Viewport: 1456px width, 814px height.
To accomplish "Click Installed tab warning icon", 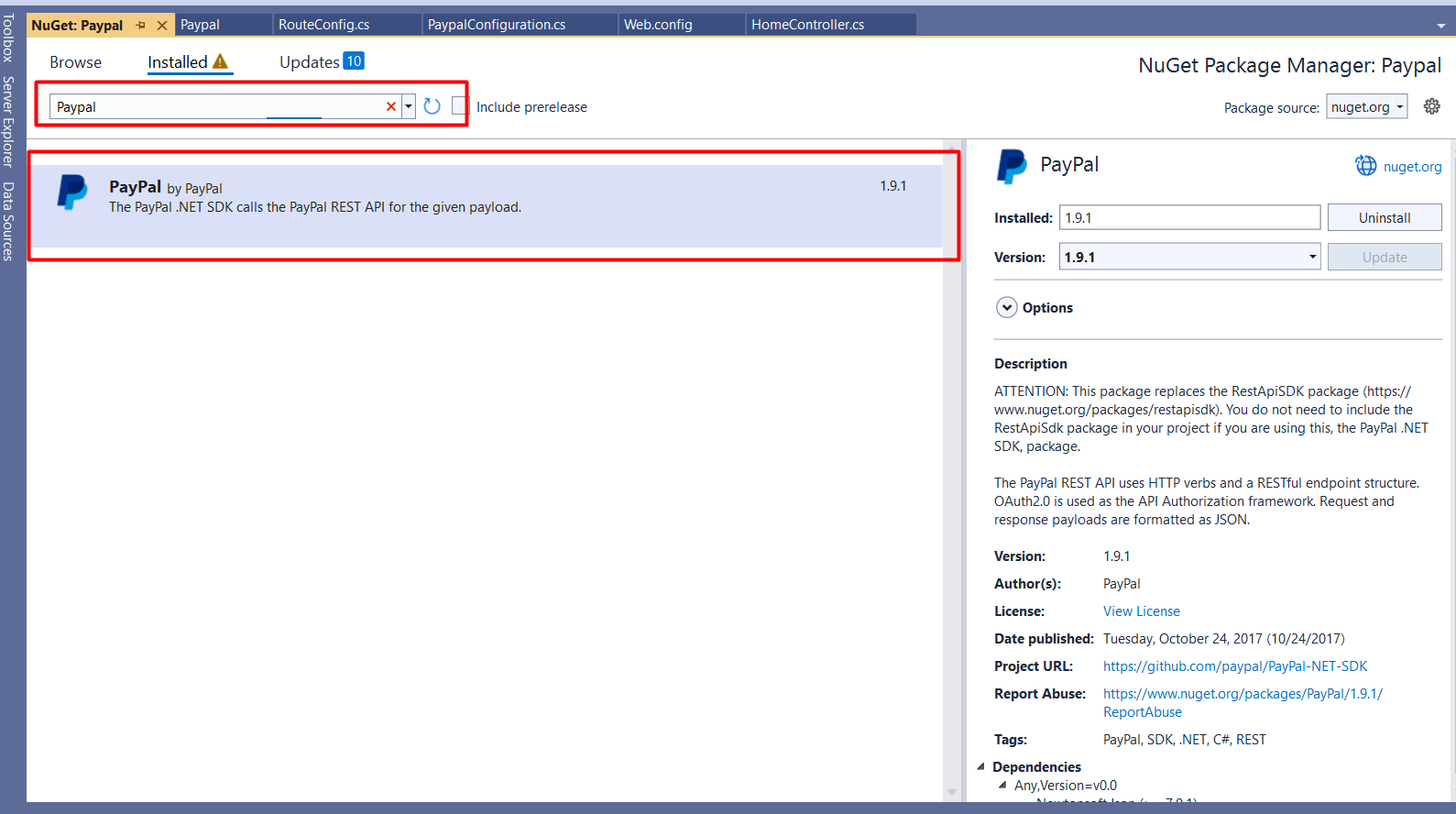I will click(x=221, y=61).
